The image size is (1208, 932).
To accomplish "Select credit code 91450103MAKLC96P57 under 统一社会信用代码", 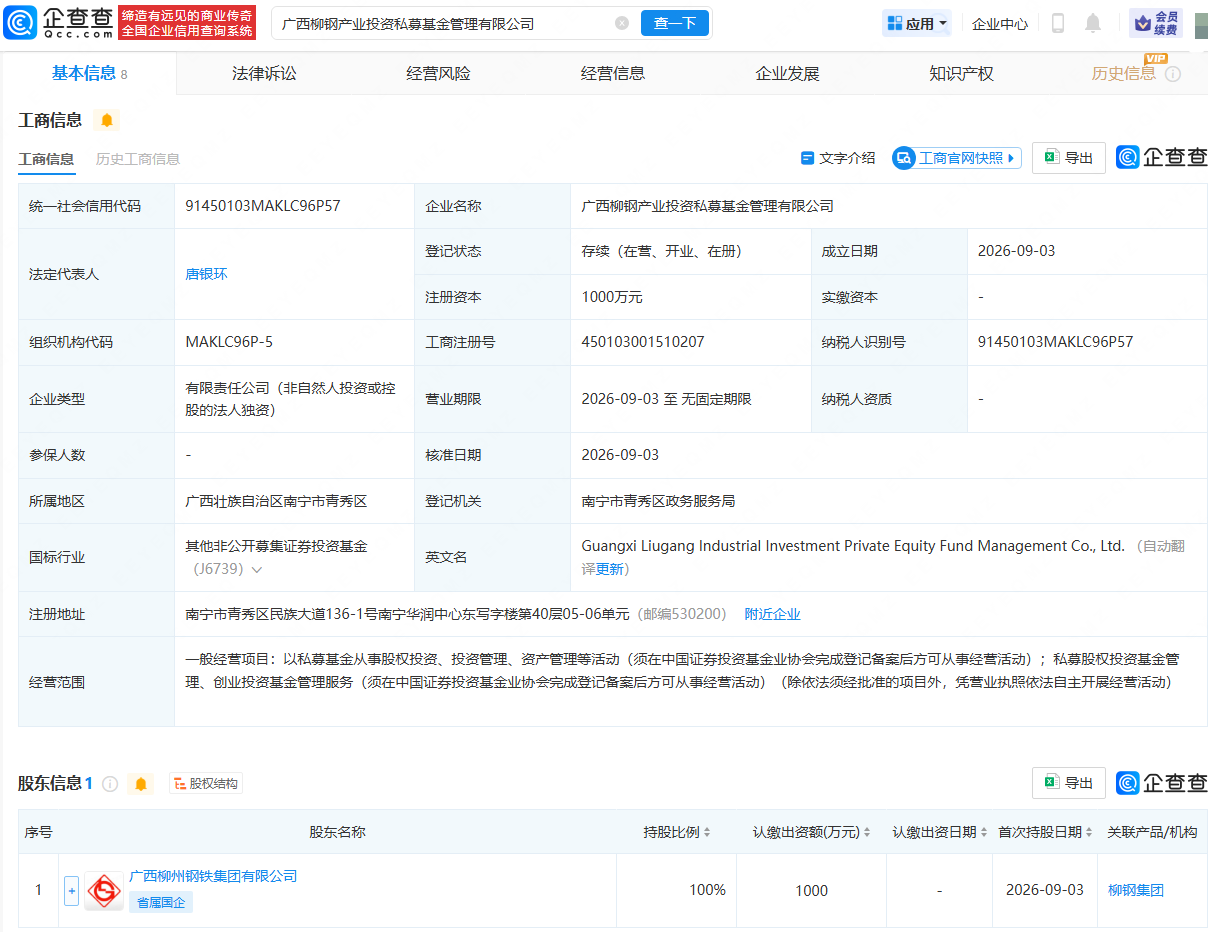I will tap(263, 206).
